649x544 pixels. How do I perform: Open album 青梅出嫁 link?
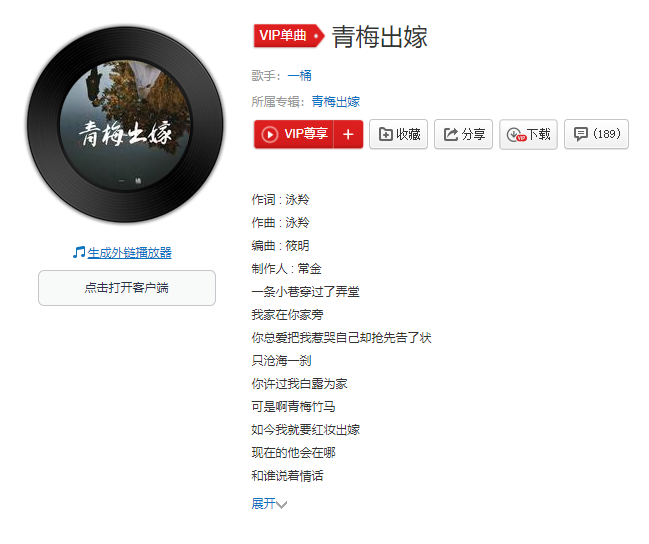tap(336, 101)
